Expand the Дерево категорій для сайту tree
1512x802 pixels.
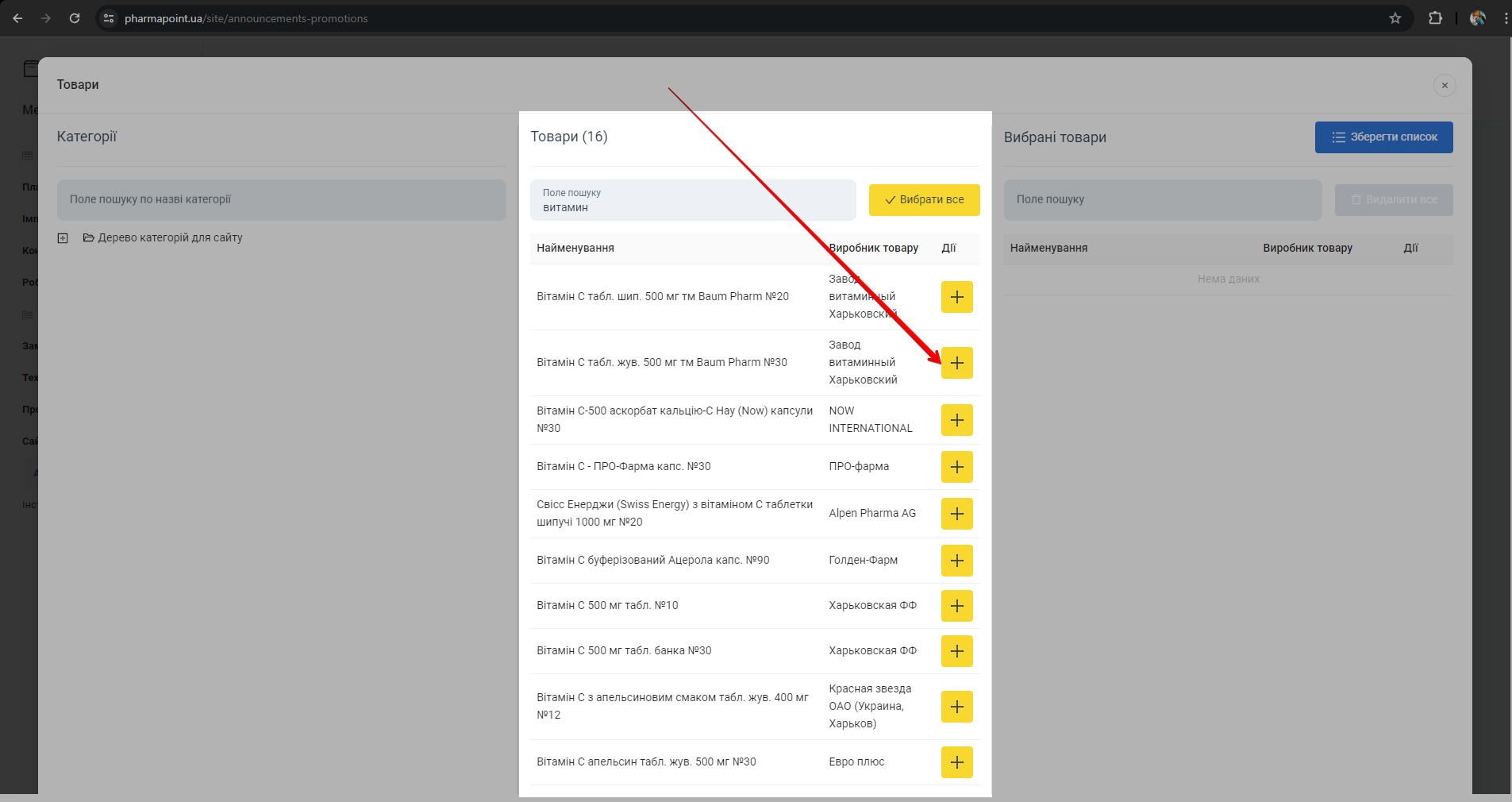[63, 238]
